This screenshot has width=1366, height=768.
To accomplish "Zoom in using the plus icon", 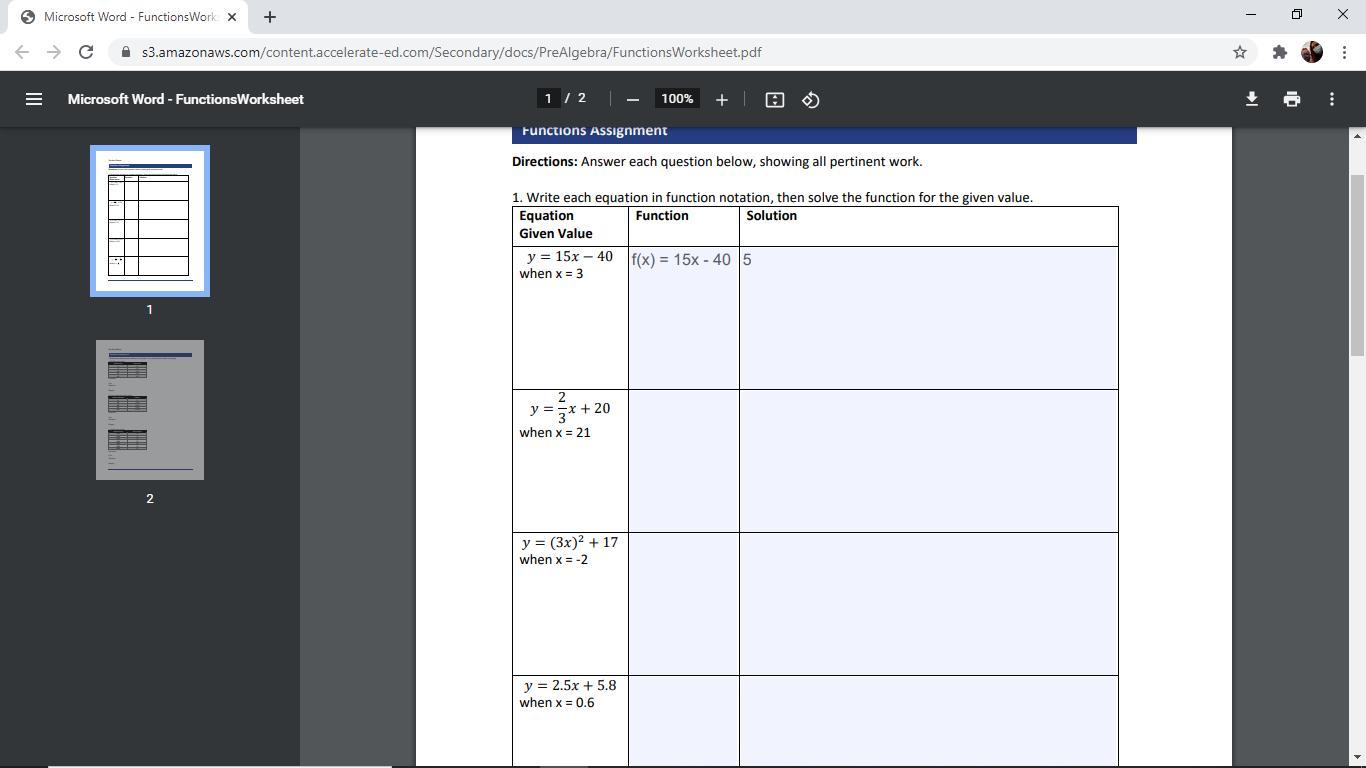I will pos(721,99).
